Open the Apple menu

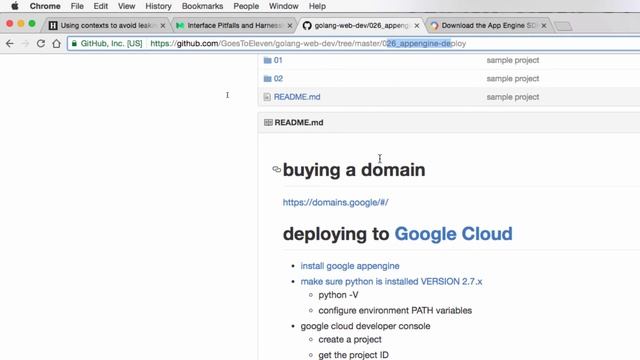tap(15, 6)
